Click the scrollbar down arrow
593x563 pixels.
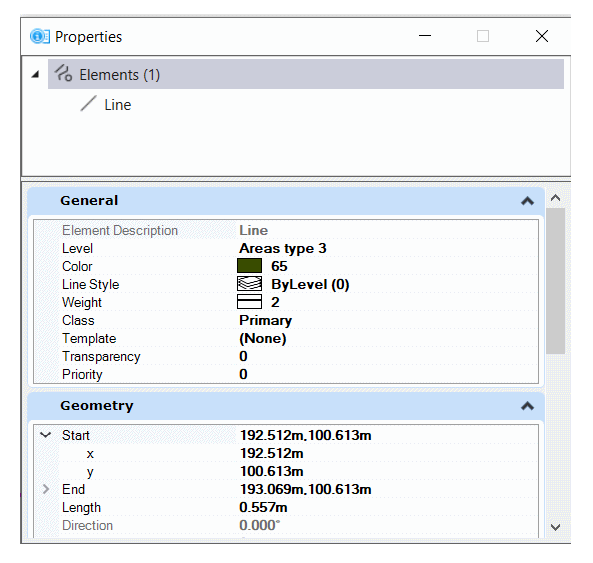[556, 527]
